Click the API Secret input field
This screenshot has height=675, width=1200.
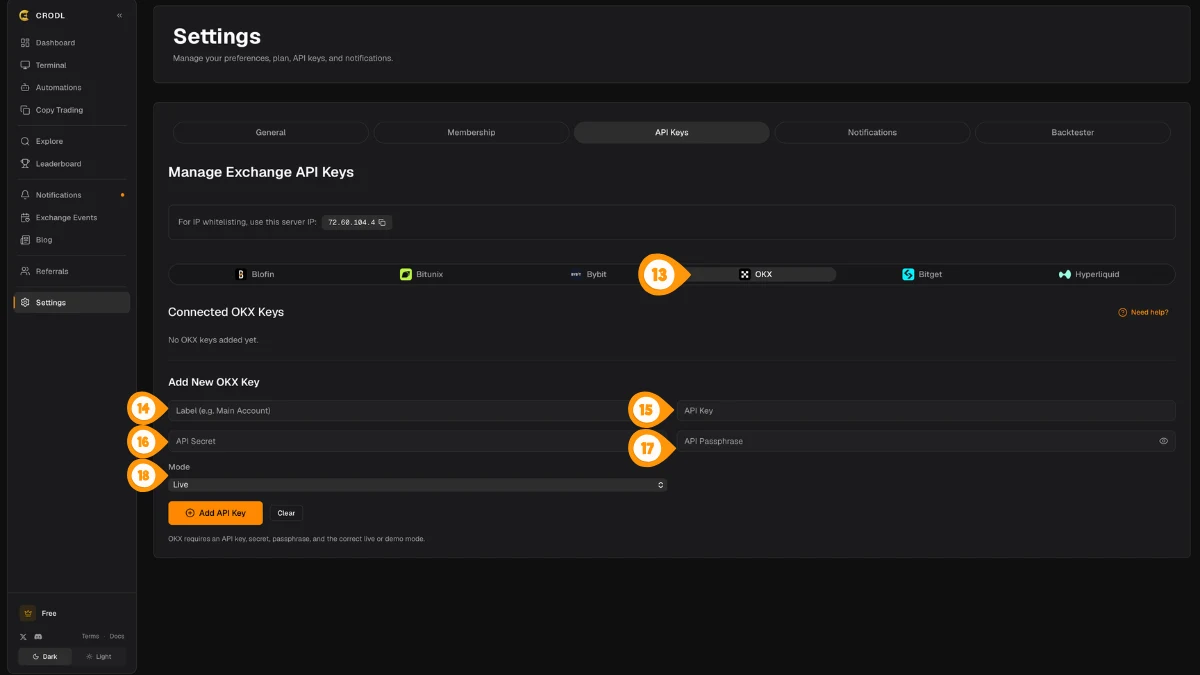coord(418,441)
